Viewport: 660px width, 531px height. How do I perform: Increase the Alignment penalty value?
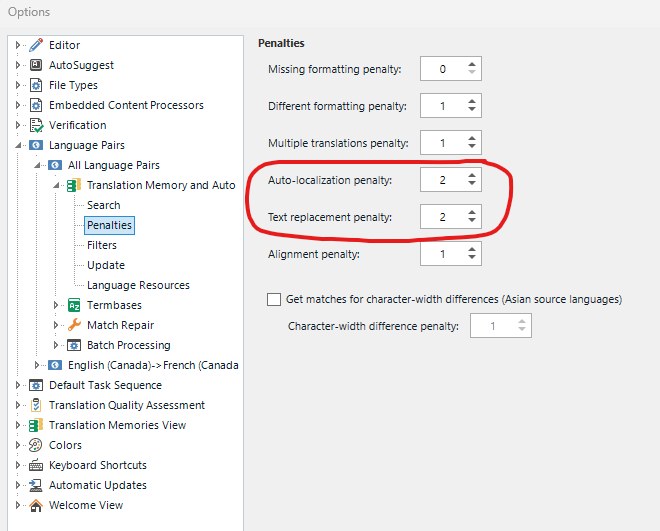(472, 250)
